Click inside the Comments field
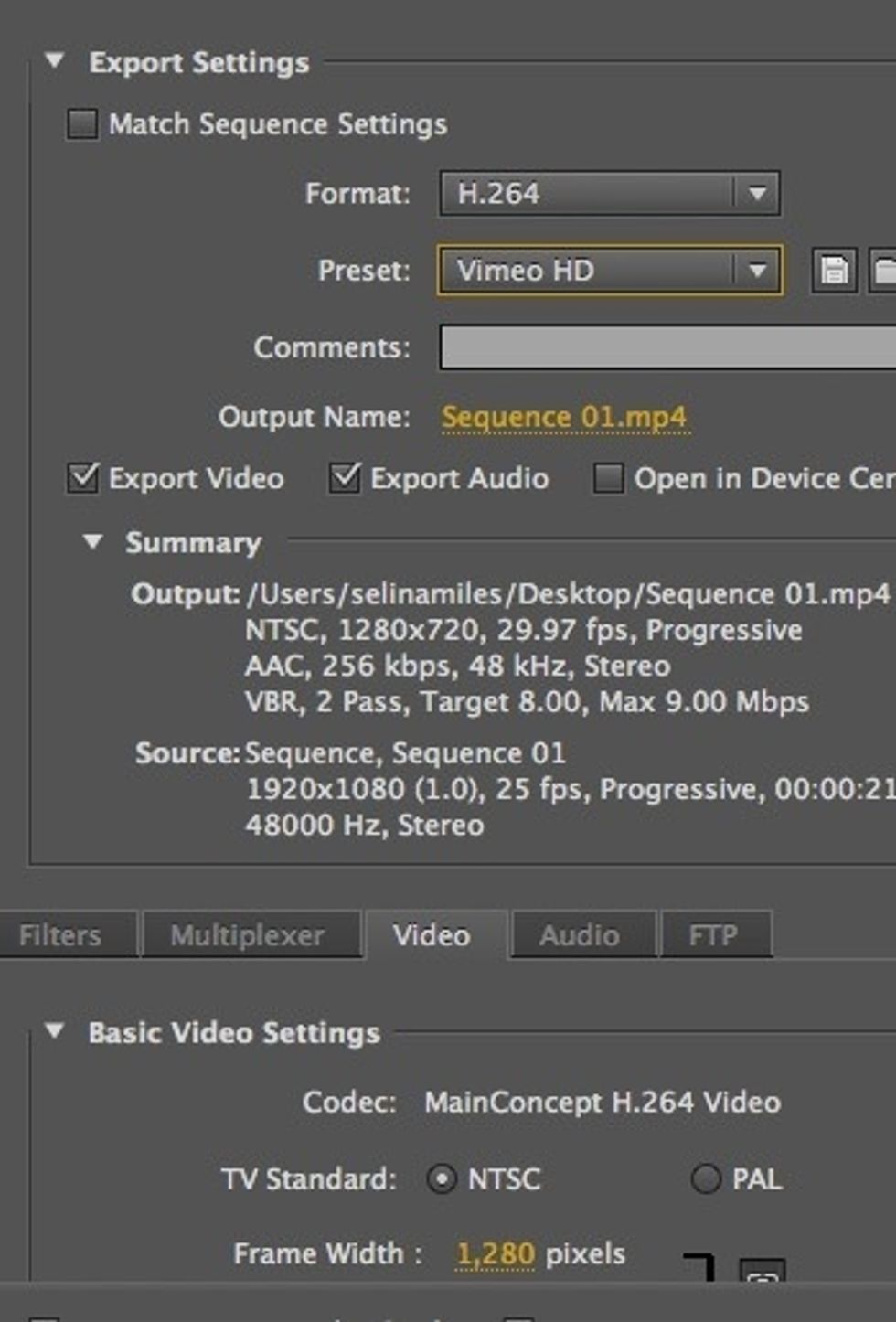Viewport: 896px width, 1322px height. click(640, 347)
